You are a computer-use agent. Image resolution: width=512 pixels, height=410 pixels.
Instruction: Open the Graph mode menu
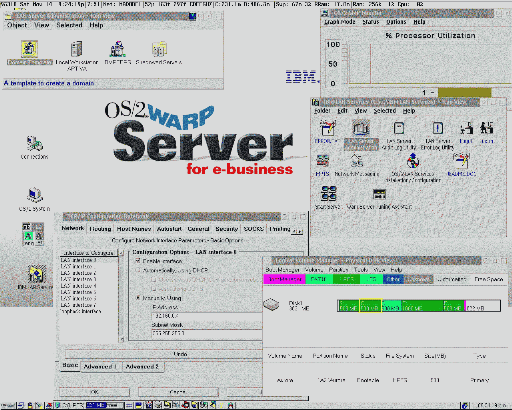tap(340, 22)
